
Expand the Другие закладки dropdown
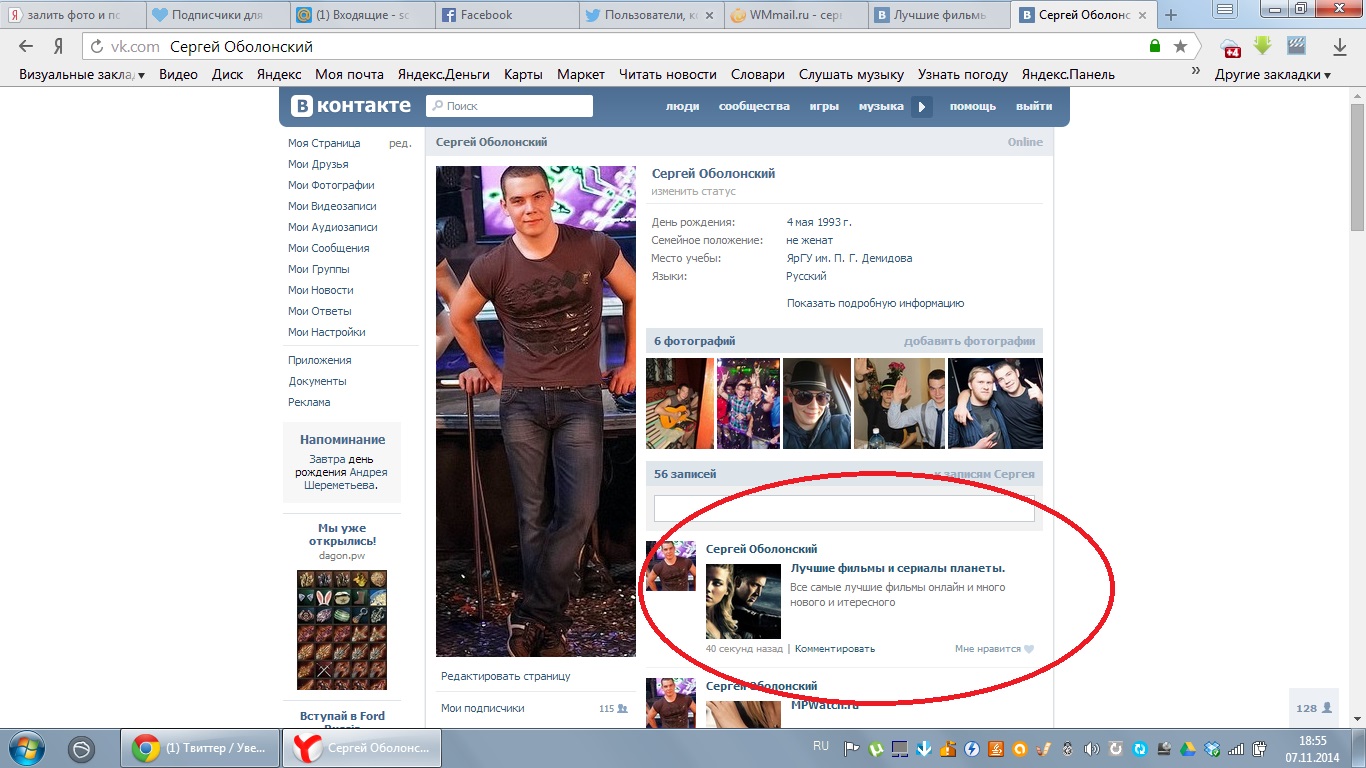click(x=1273, y=74)
